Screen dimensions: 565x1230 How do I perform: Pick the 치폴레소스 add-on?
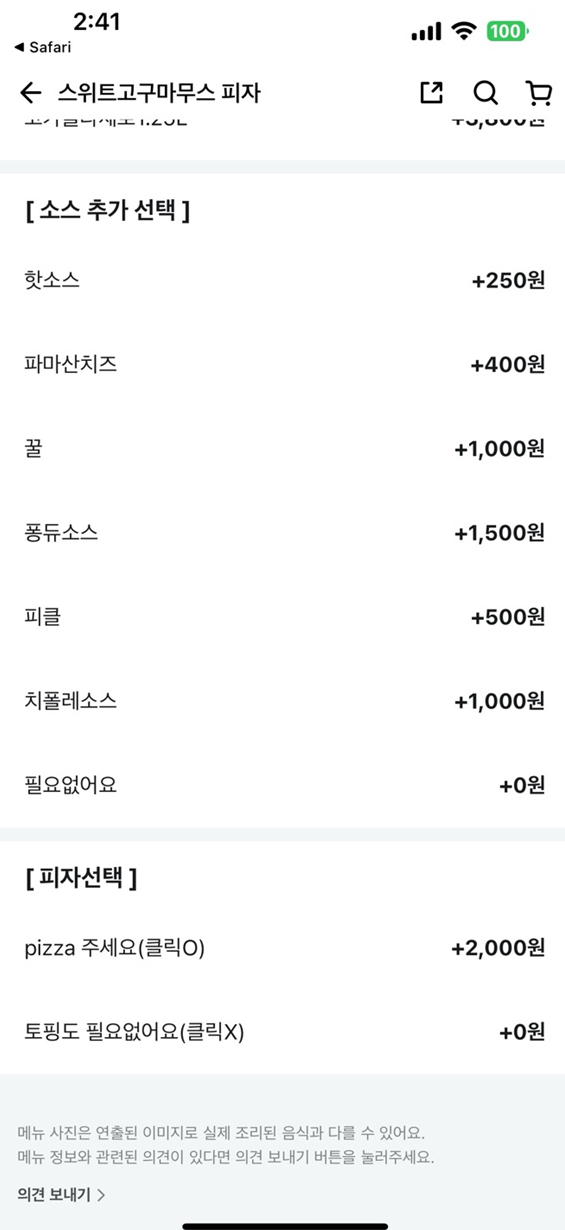point(282,701)
